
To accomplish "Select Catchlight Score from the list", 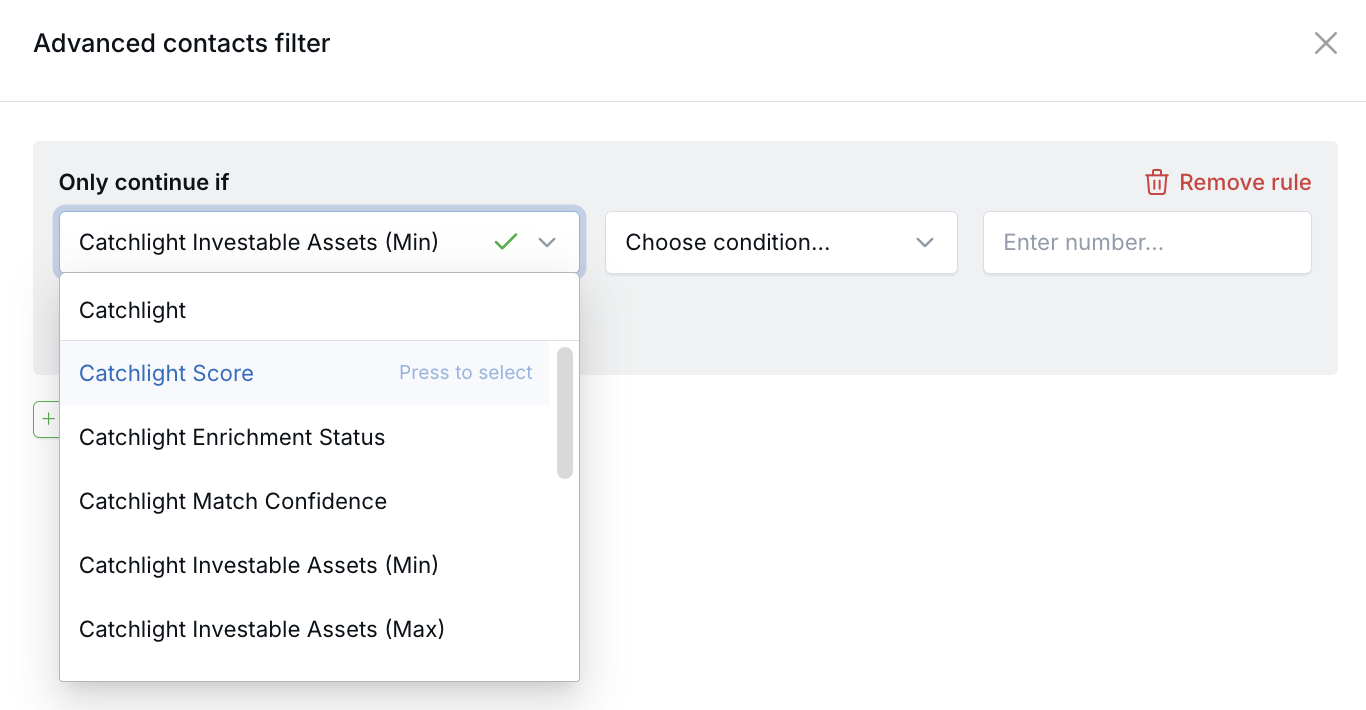I will (166, 373).
